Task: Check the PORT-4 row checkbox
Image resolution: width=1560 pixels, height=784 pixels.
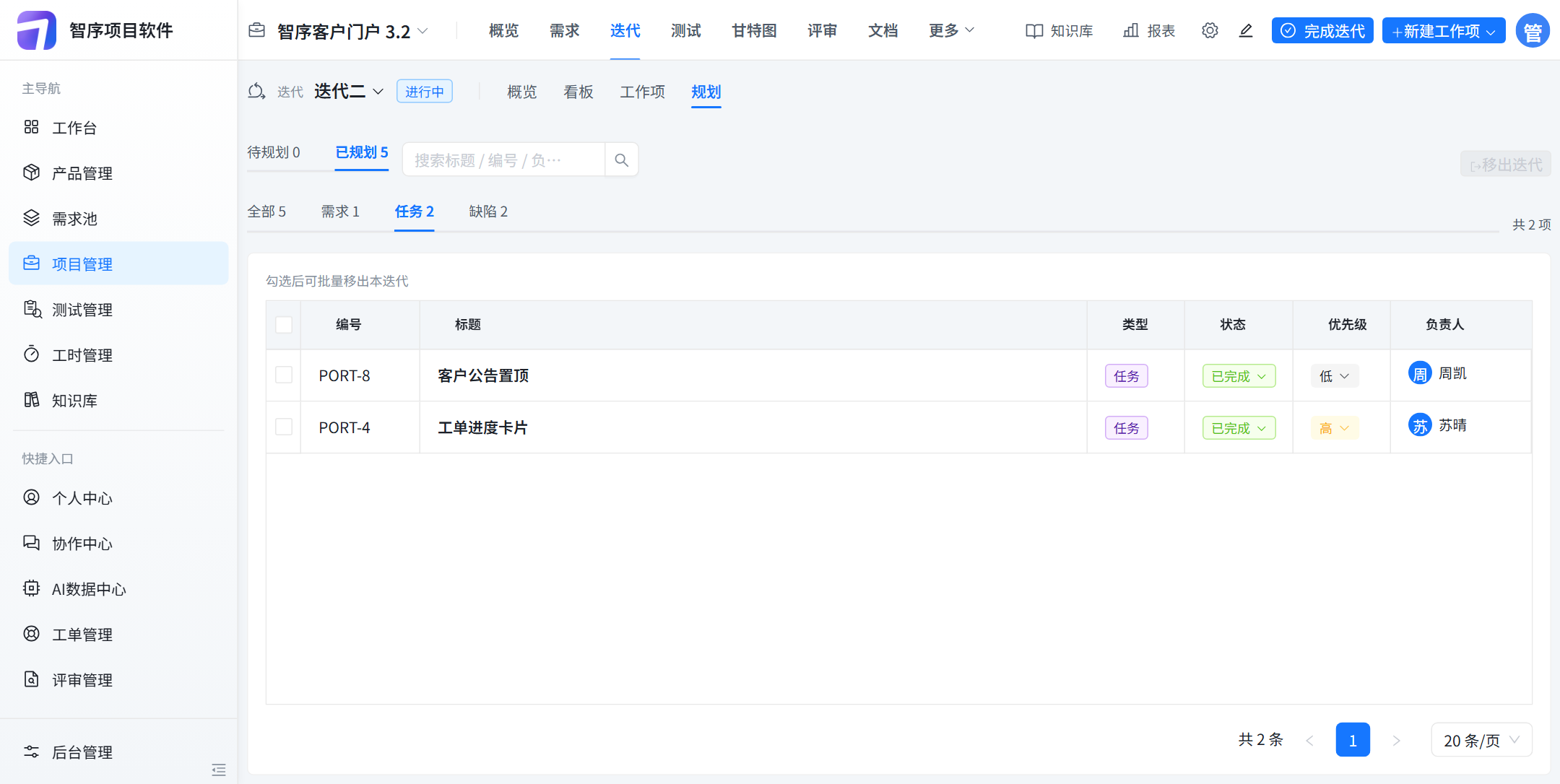Action: (284, 427)
